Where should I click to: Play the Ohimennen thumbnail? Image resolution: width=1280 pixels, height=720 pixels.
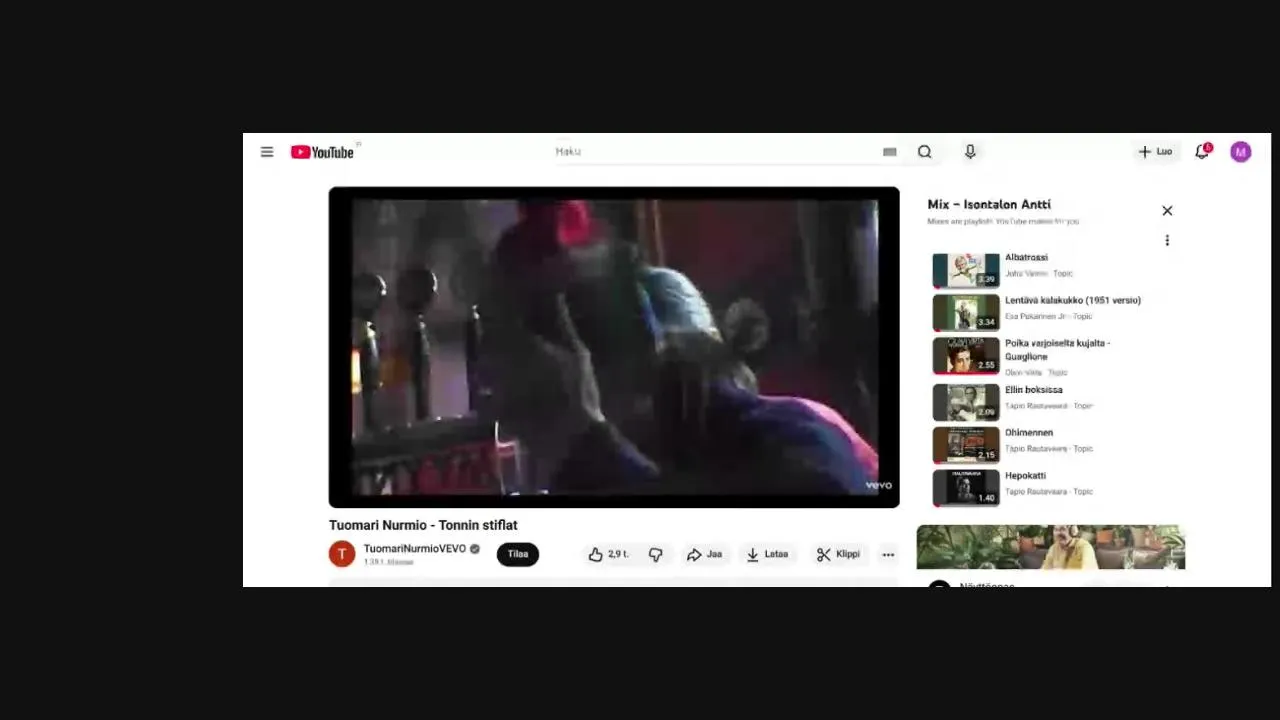[966, 445]
